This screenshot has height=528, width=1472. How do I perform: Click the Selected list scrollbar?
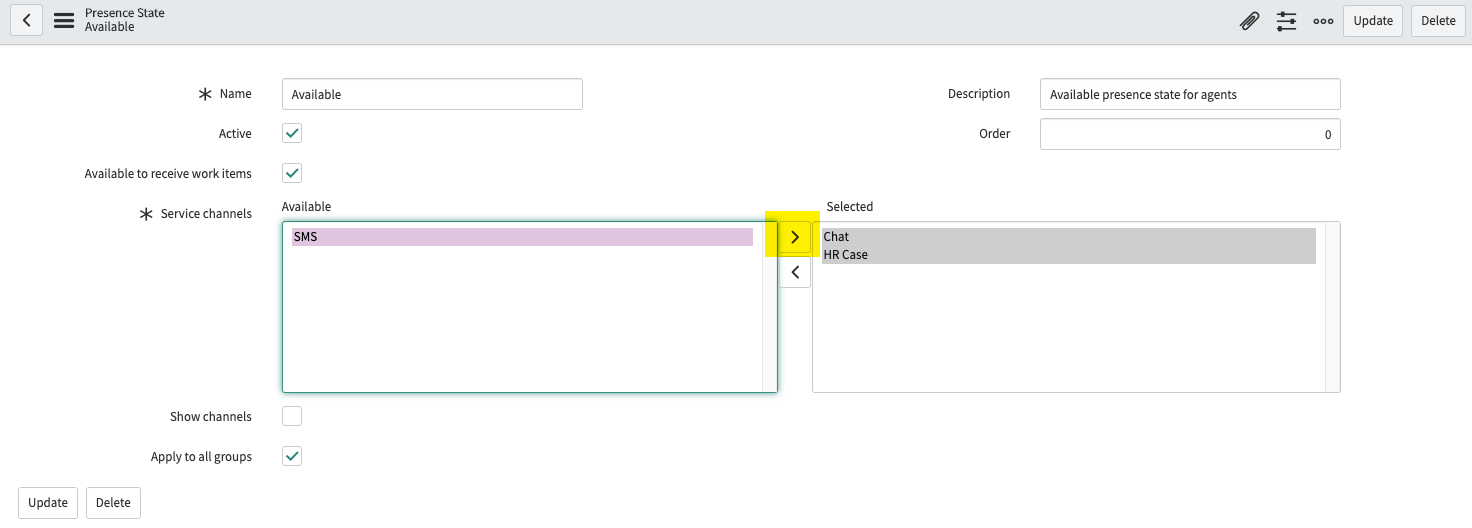click(x=1332, y=307)
